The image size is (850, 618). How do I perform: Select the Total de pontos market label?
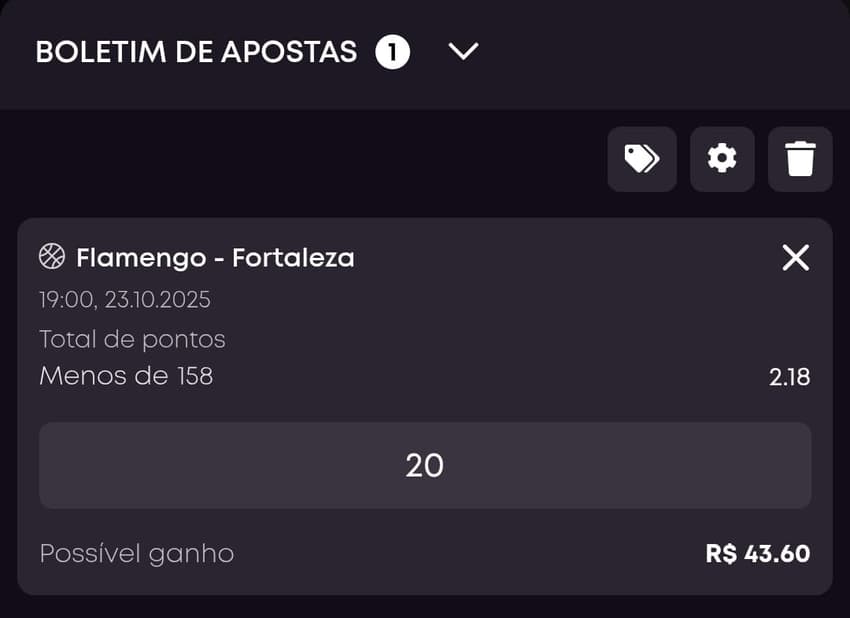point(131,339)
